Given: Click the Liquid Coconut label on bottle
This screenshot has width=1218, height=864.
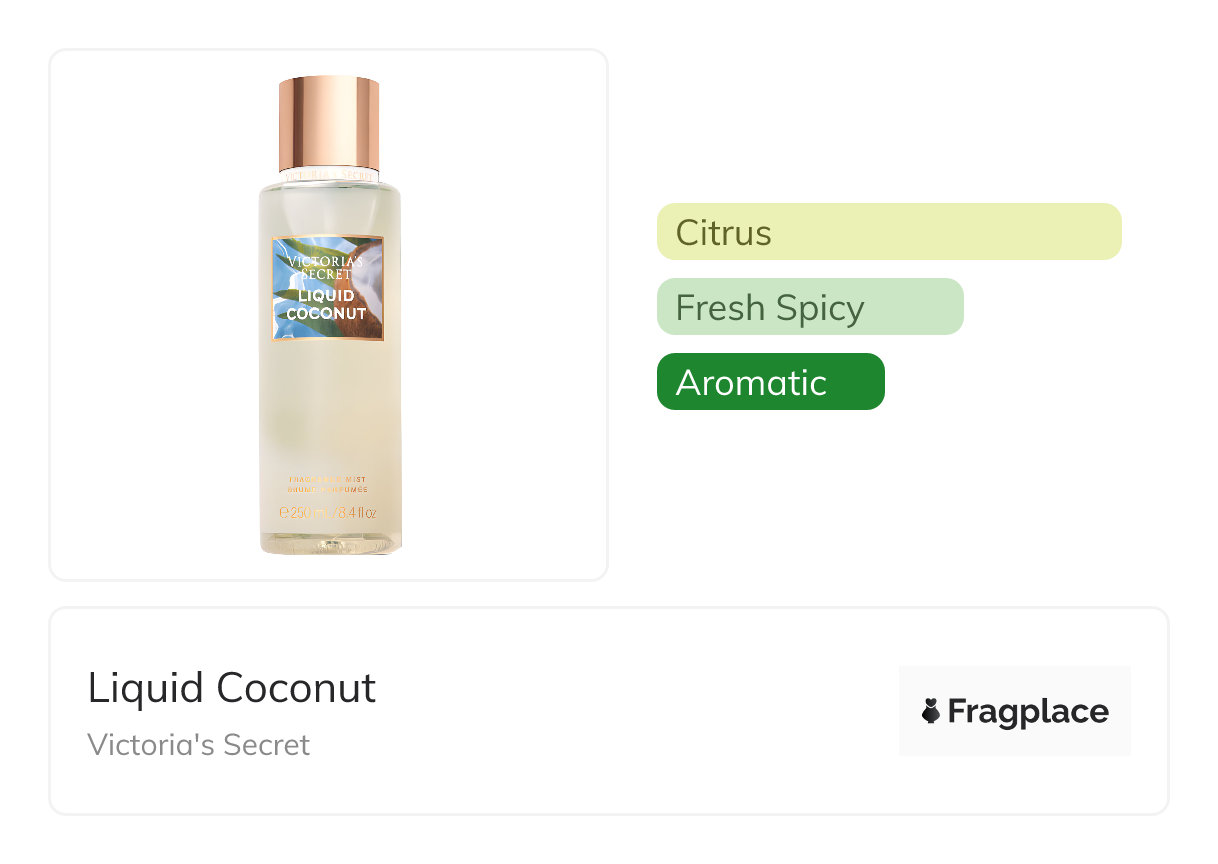Looking at the screenshot, I should [326, 304].
